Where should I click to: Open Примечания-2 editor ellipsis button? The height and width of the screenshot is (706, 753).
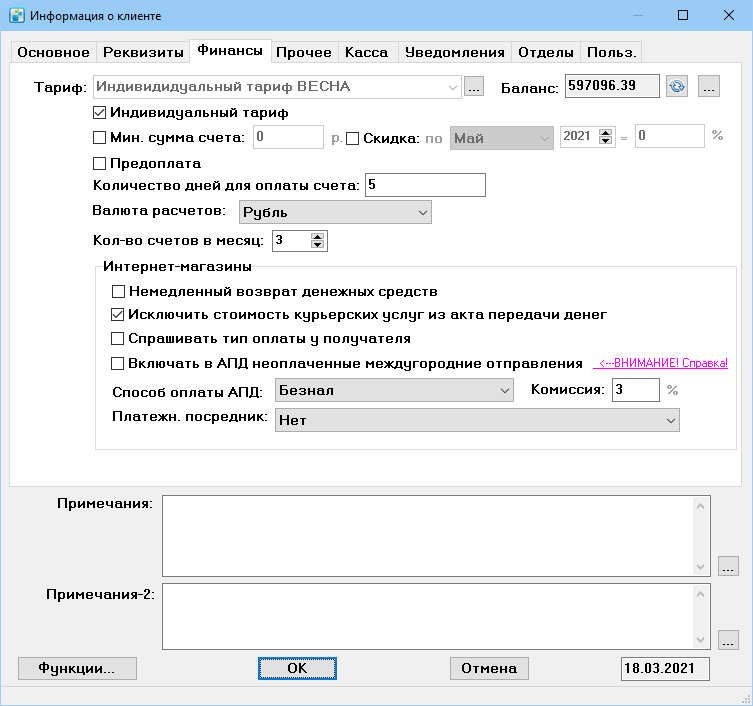(728, 640)
